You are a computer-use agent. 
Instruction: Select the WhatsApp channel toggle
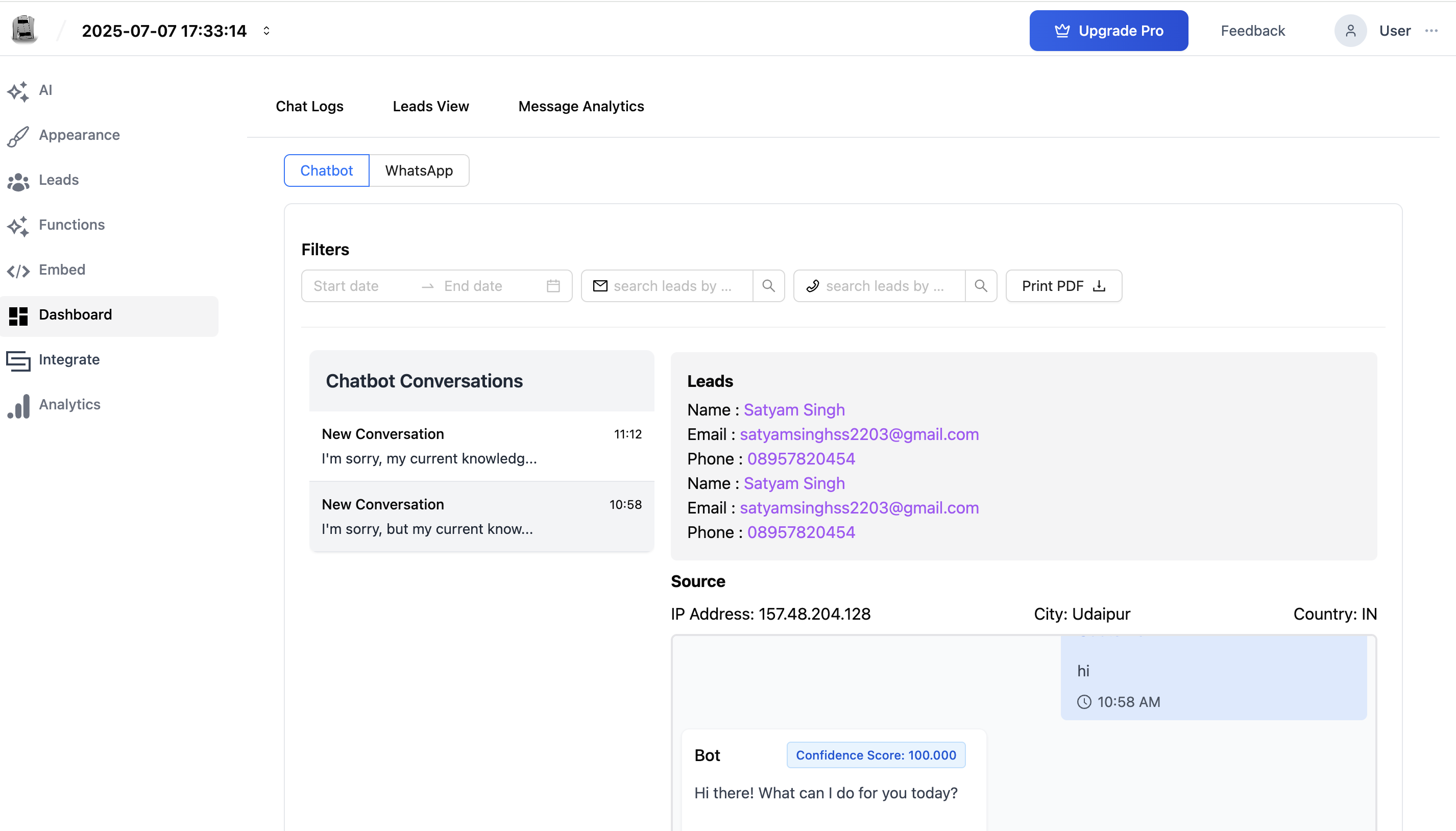click(419, 170)
